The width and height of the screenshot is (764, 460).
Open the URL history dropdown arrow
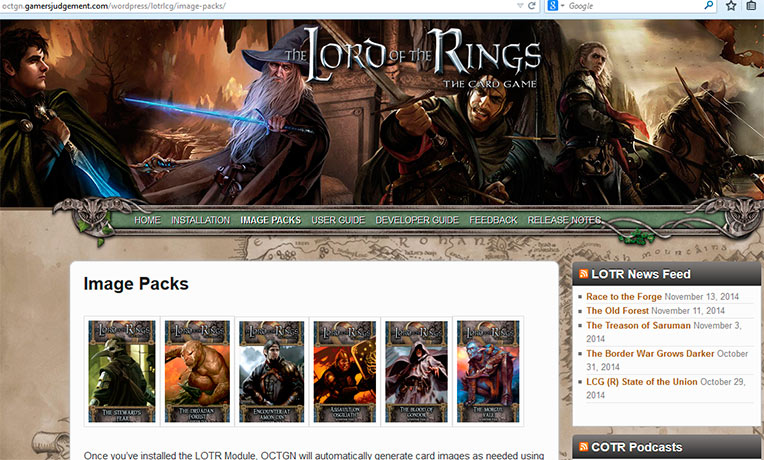[x=520, y=6]
